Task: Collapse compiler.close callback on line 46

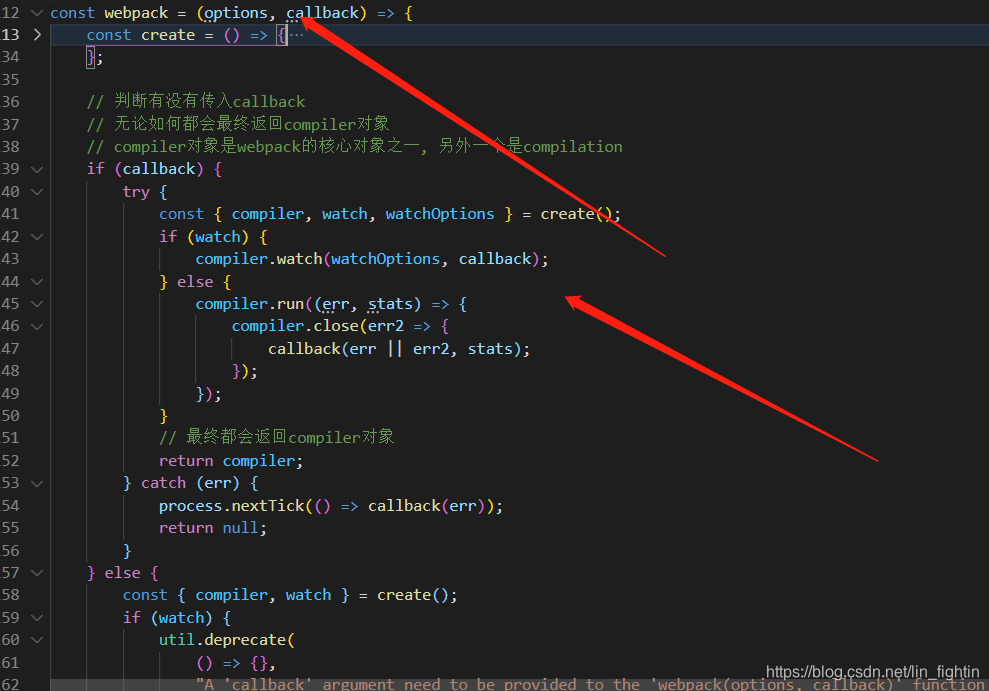Action: [x=37, y=327]
